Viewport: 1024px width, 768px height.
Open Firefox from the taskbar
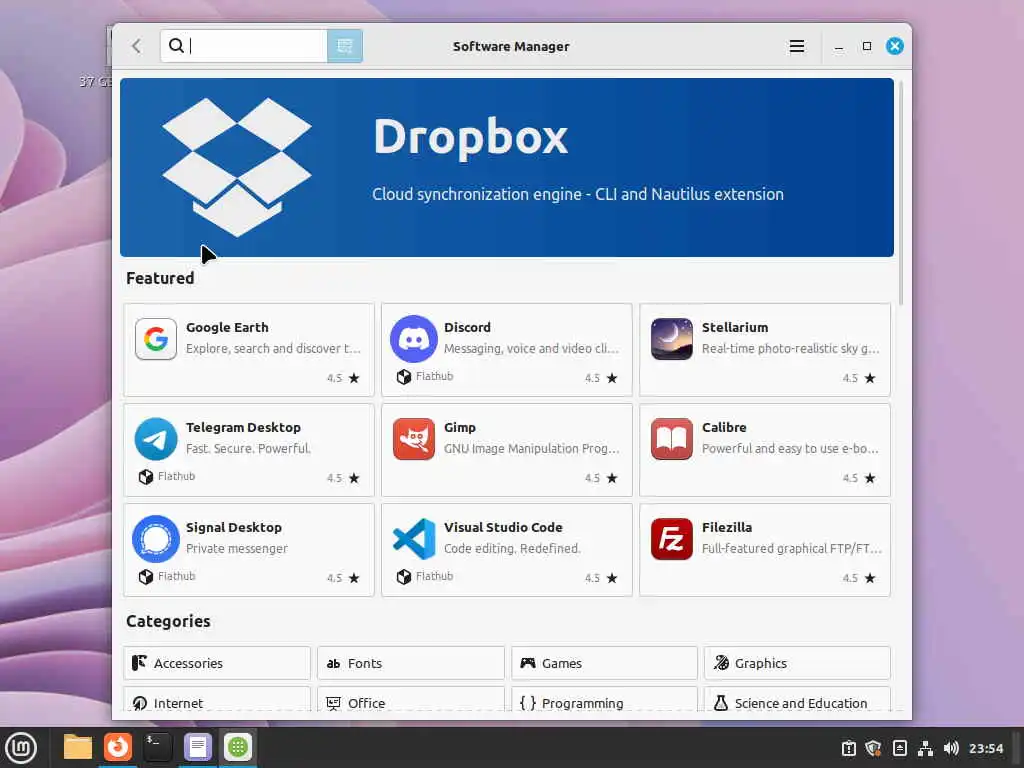(118, 747)
